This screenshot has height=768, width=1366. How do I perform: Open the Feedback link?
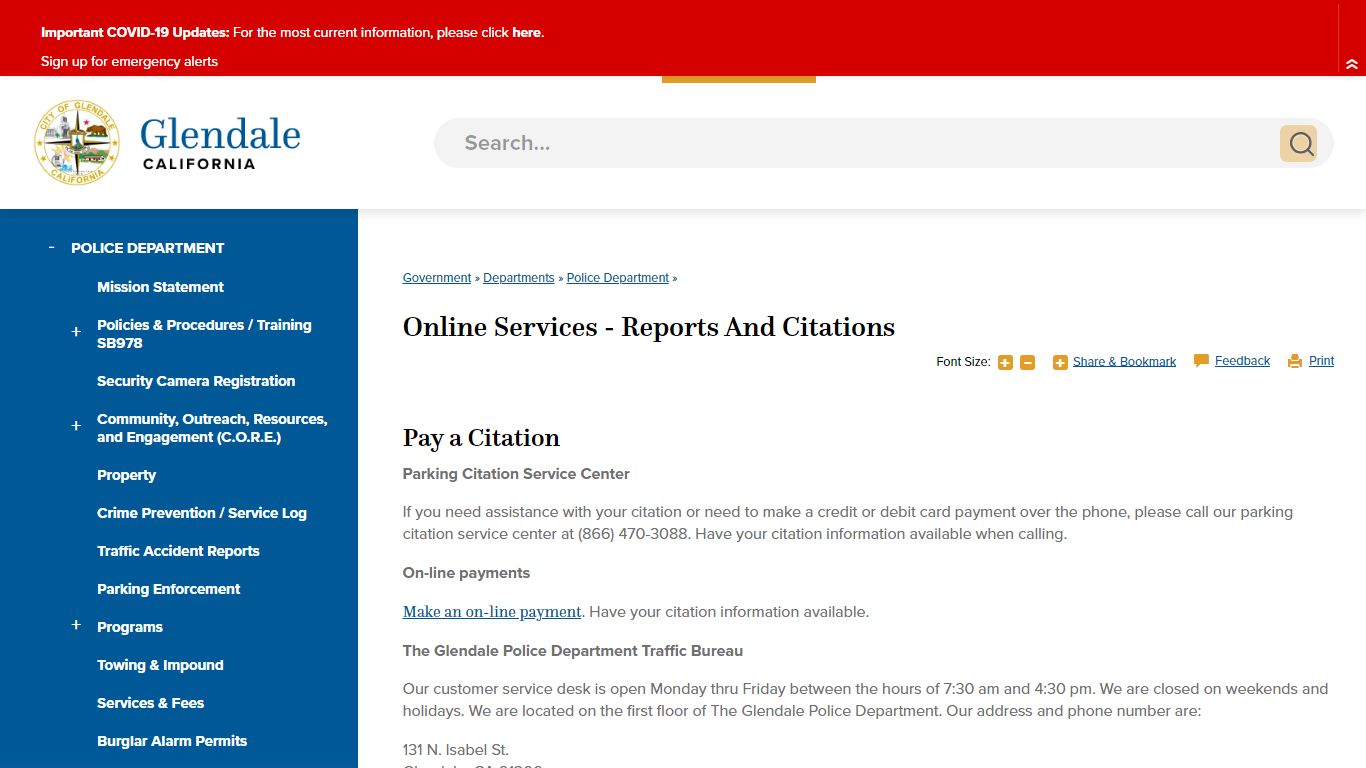click(1242, 361)
